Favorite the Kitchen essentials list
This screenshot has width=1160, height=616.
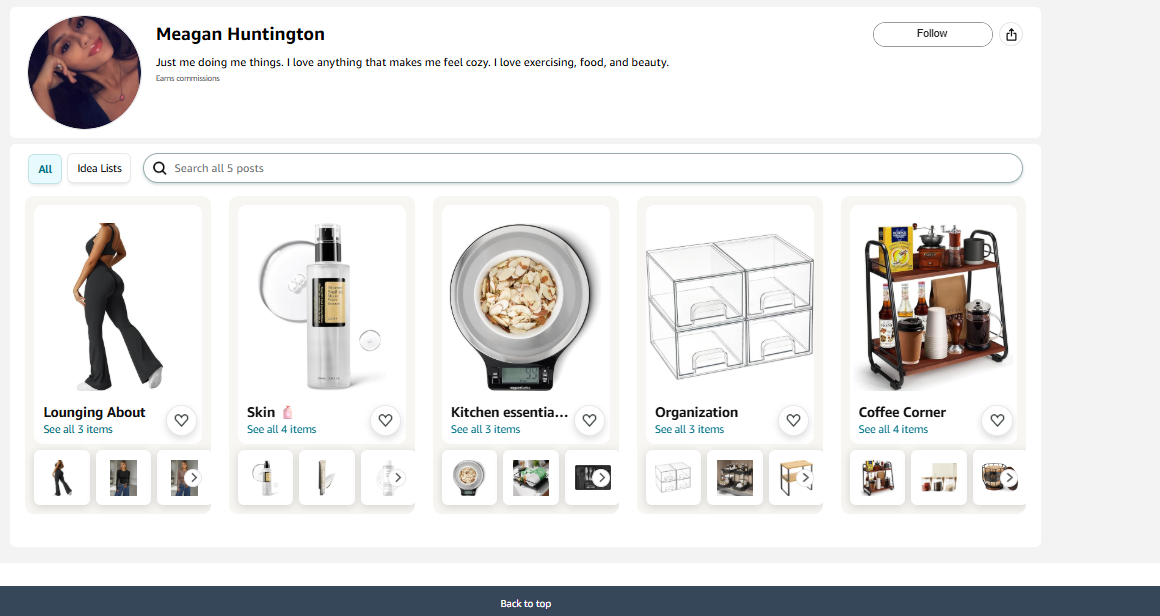click(590, 421)
